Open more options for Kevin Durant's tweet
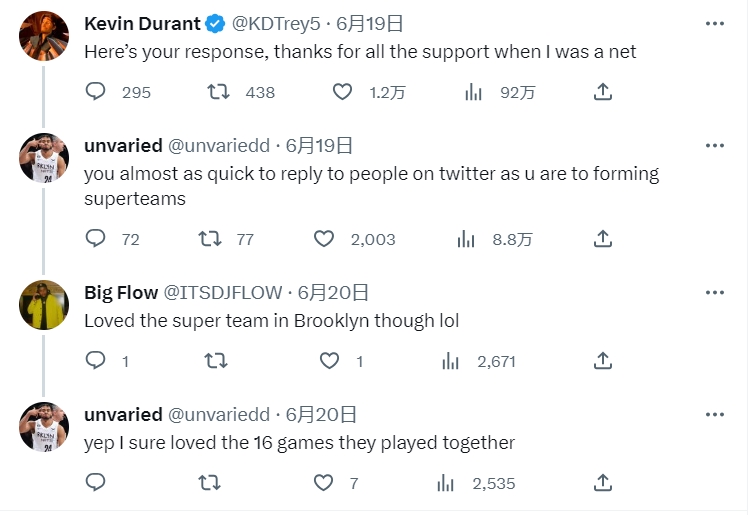749x515 pixels. pyautogui.click(x=714, y=23)
